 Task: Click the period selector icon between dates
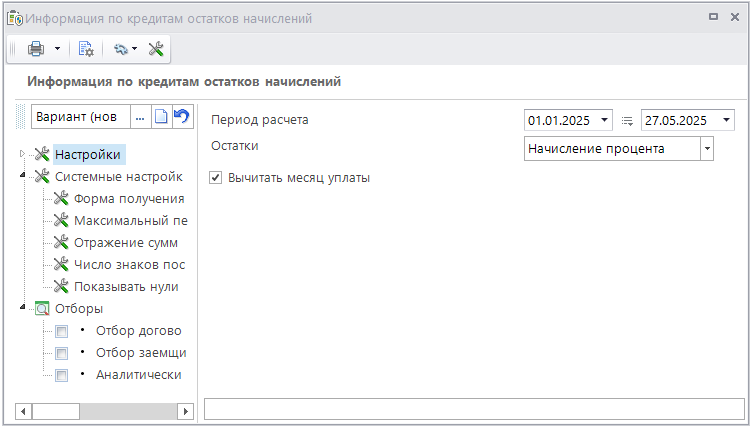coord(627,120)
